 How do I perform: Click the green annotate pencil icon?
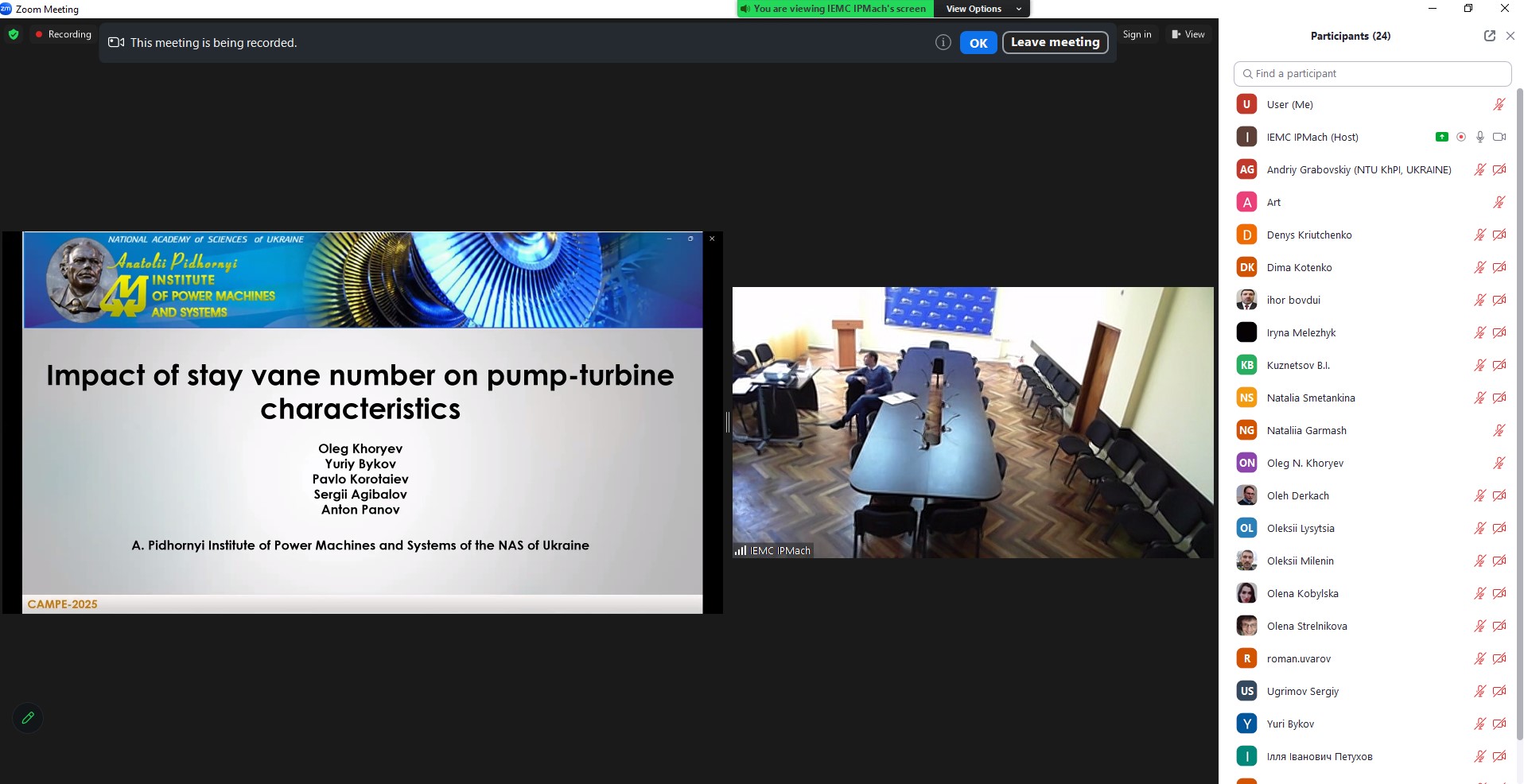coord(28,718)
